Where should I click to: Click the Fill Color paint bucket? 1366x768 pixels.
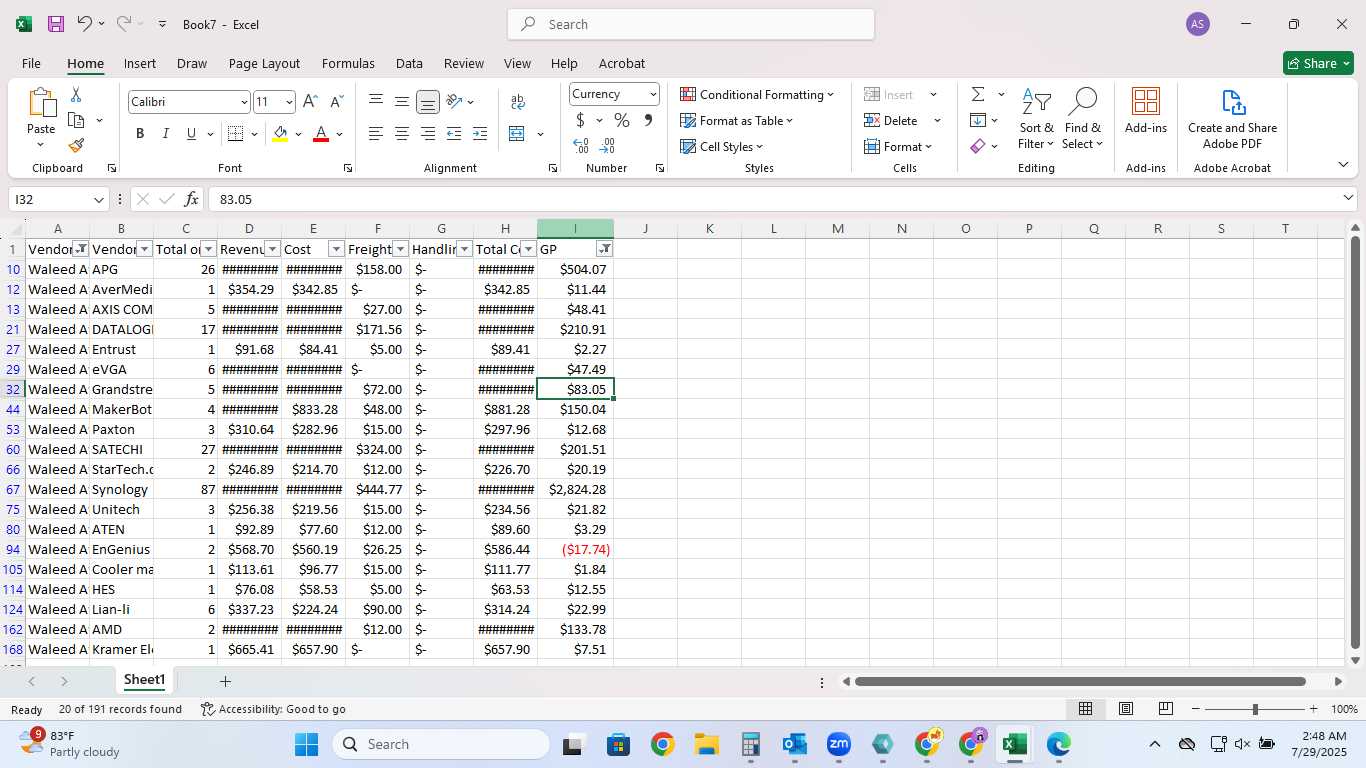(280, 133)
